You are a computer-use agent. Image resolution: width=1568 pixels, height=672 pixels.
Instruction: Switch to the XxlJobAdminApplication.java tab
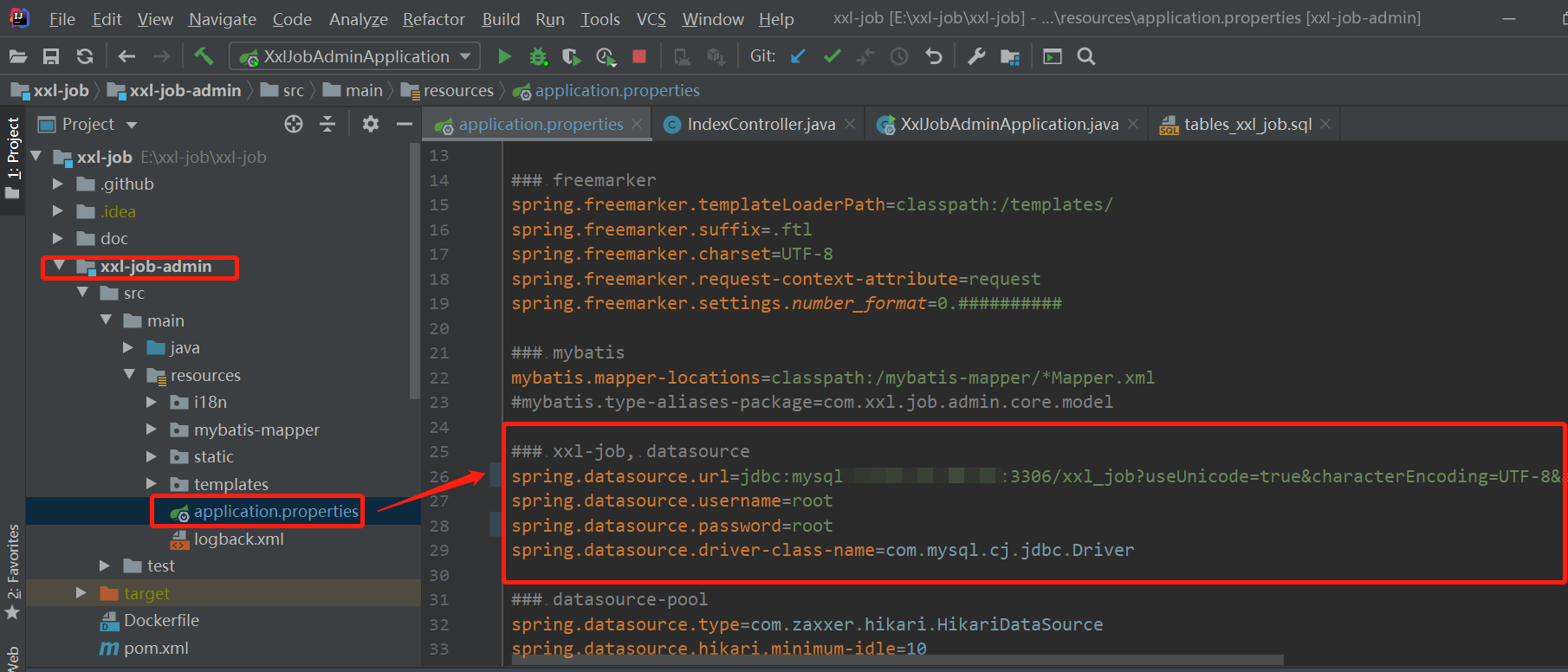point(1008,124)
